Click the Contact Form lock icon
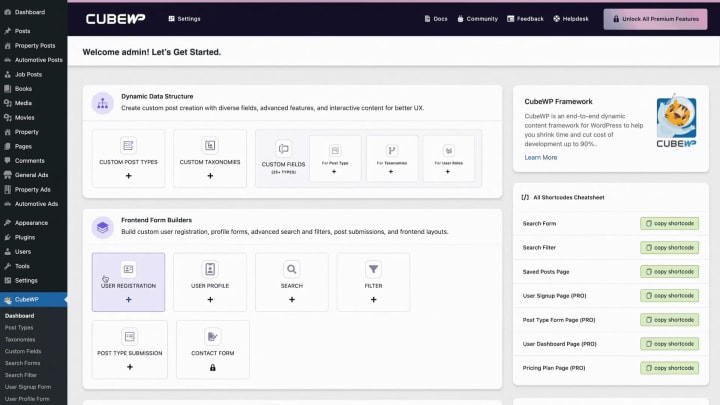The image size is (720, 405). click(213, 367)
